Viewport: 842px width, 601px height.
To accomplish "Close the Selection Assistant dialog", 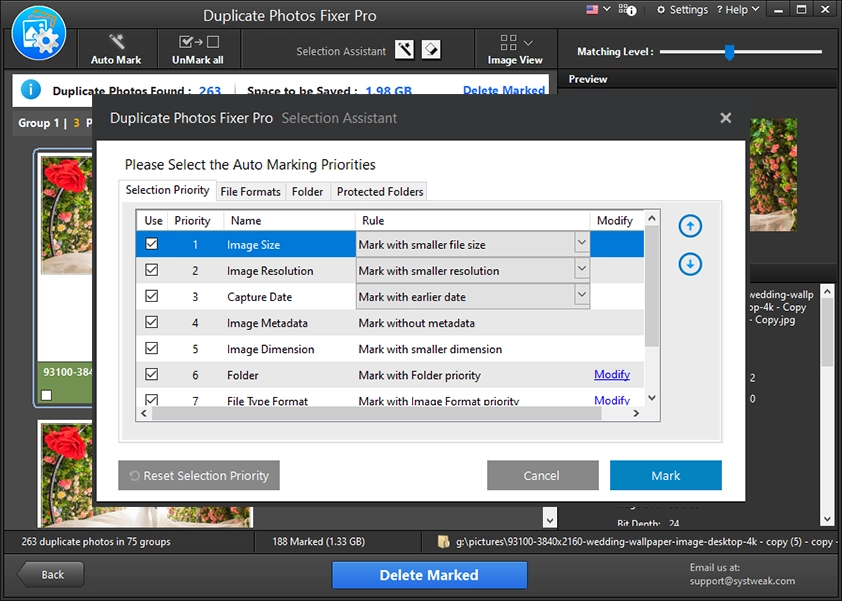I will tap(725, 118).
